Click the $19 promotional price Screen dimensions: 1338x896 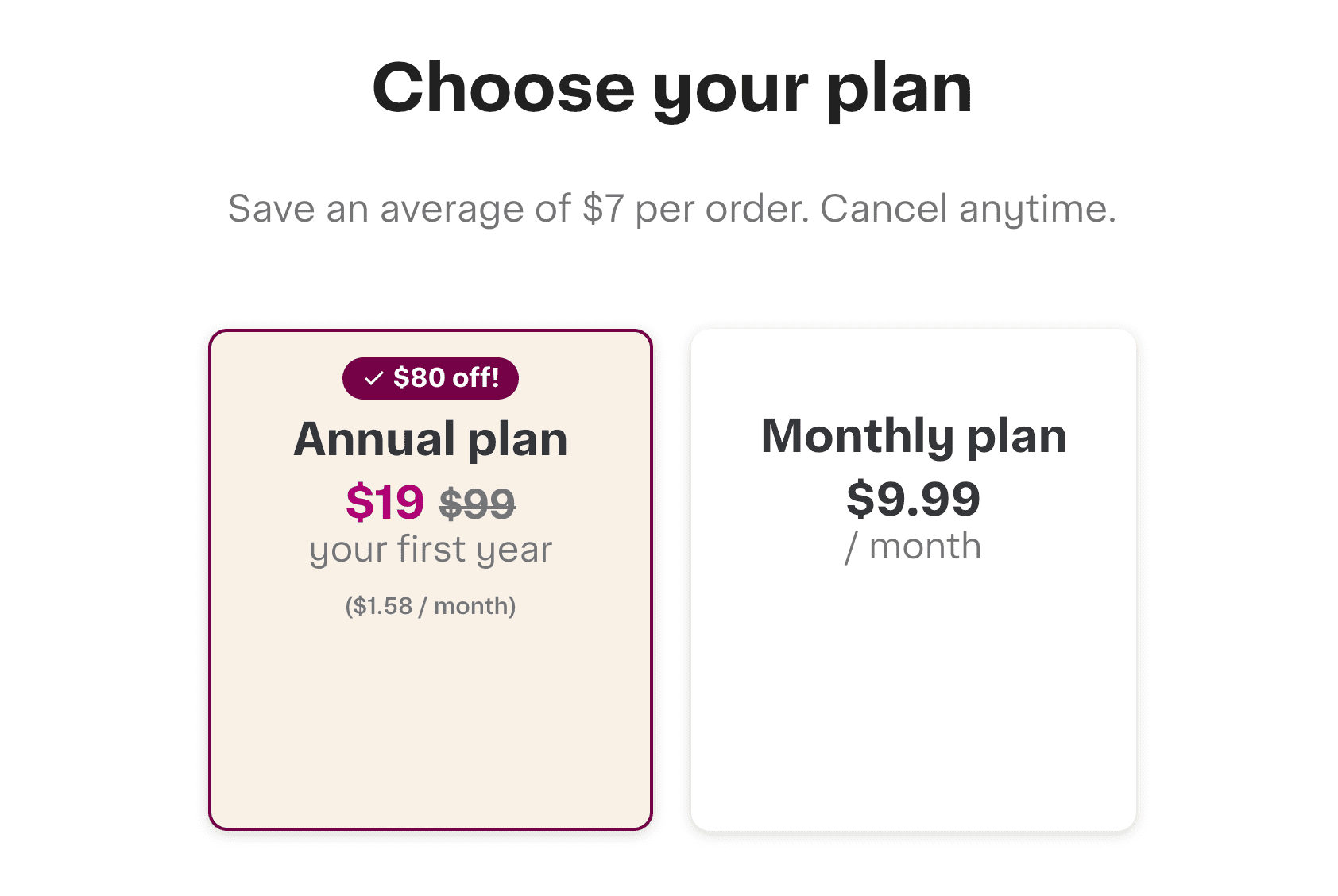tap(387, 502)
